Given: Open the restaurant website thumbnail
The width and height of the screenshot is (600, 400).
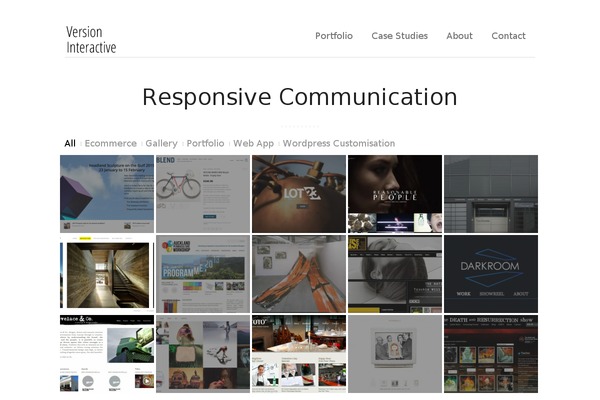Looking at the screenshot, I should click(299, 354).
